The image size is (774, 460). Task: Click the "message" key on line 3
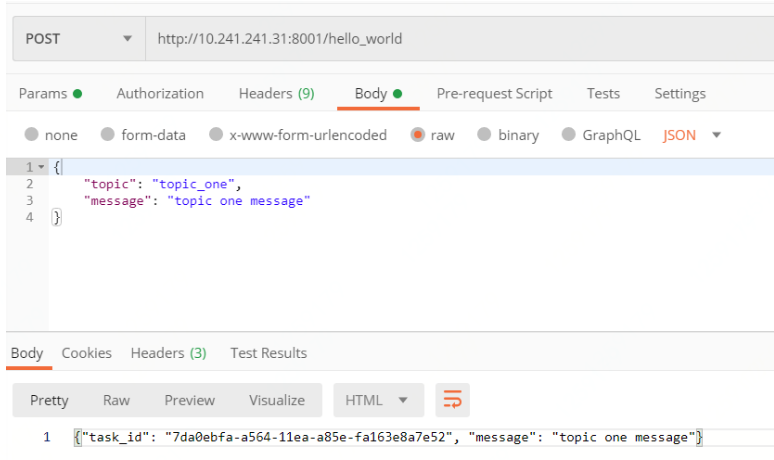click(x=117, y=201)
